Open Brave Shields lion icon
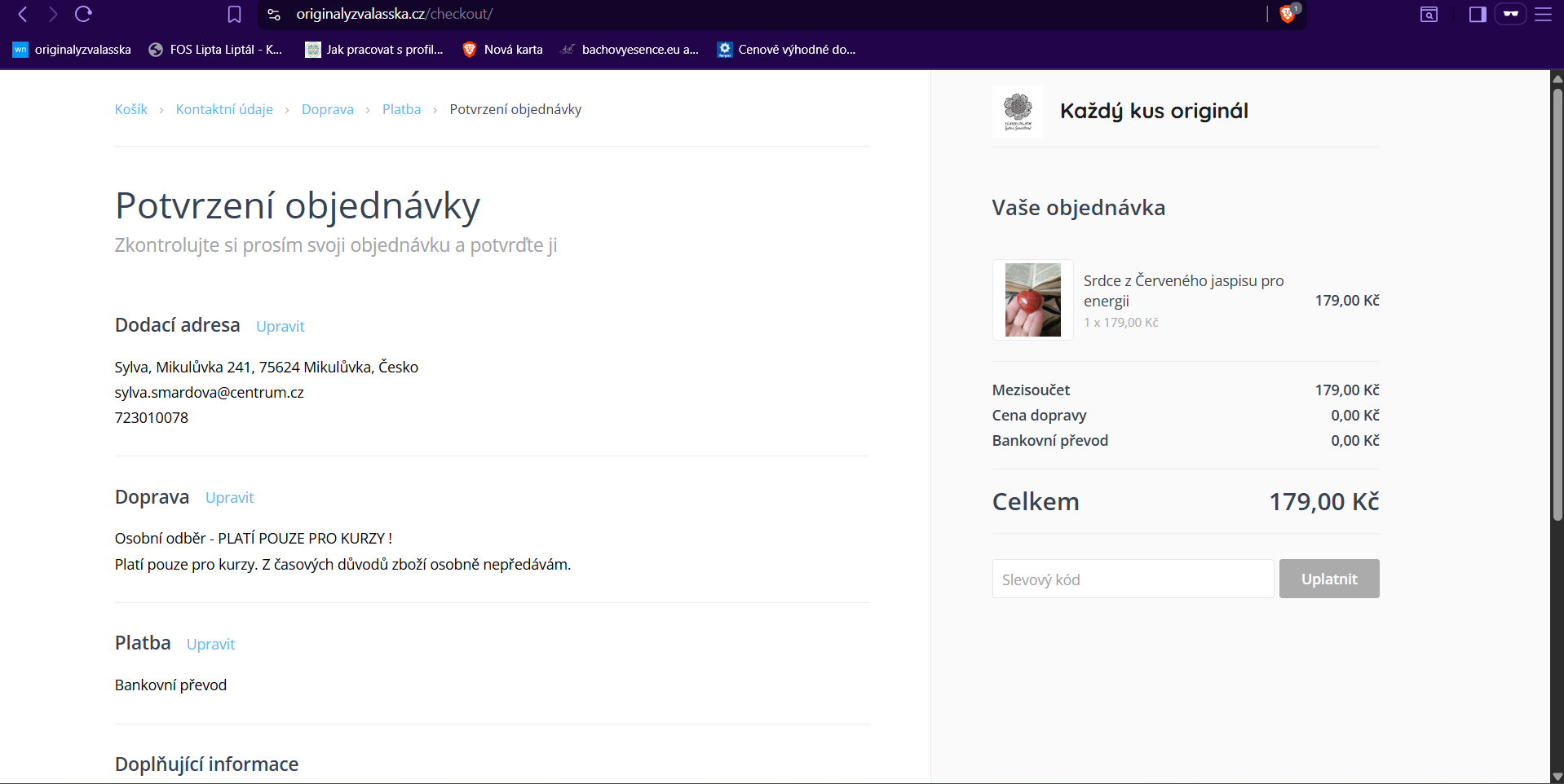 (1288, 14)
